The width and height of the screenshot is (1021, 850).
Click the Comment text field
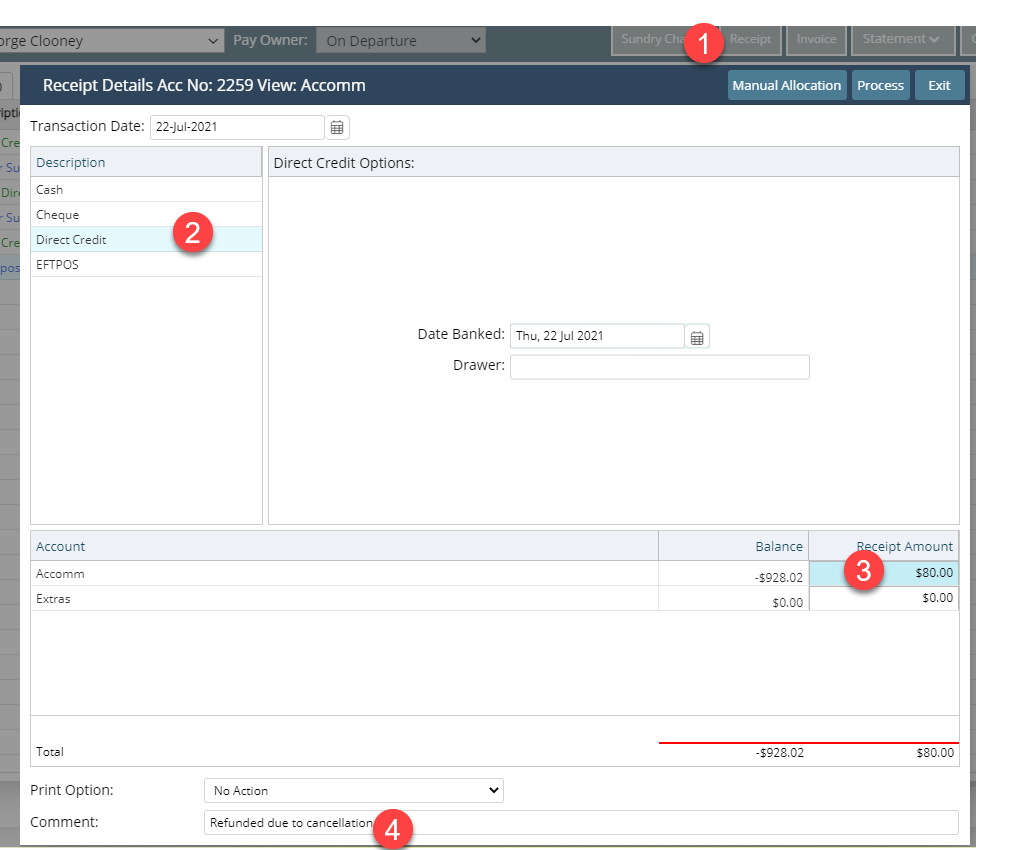(x=580, y=823)
